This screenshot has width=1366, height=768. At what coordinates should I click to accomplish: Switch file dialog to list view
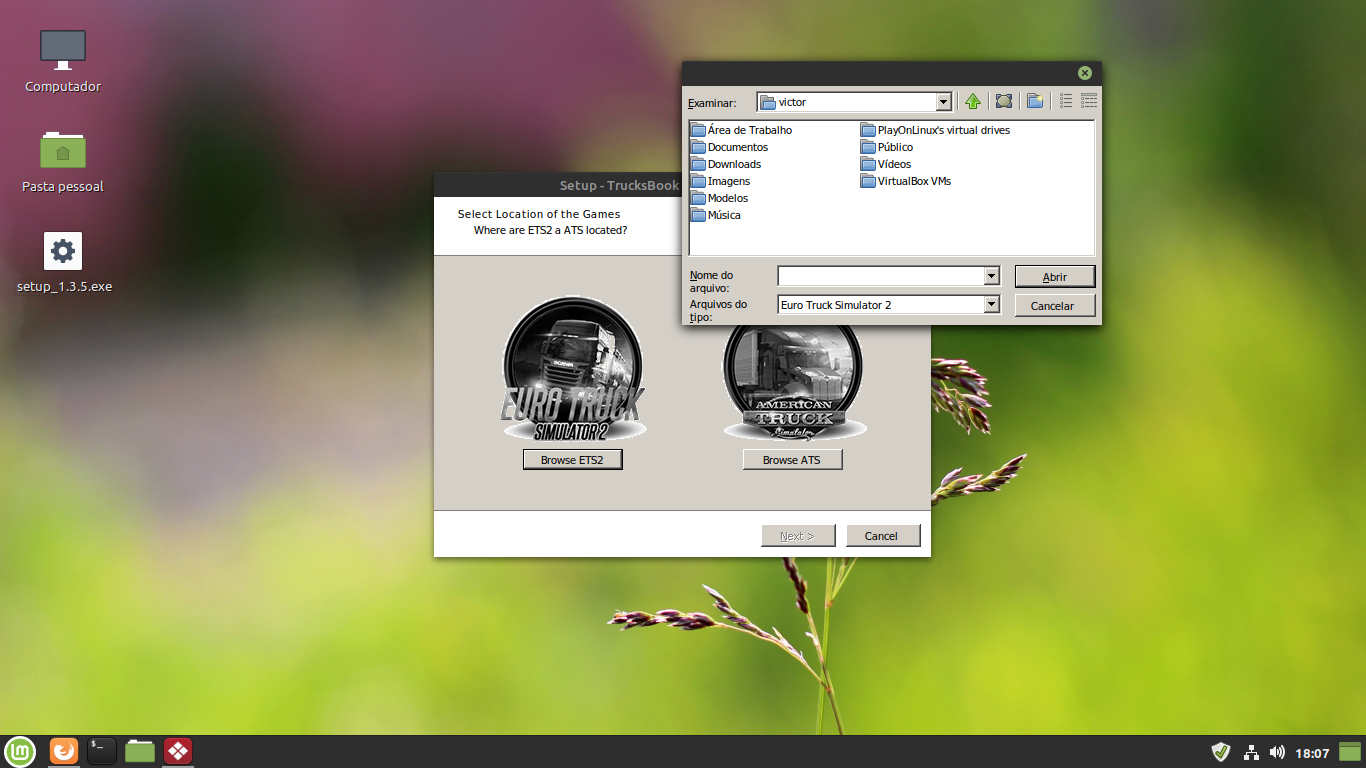(x=1066, y=101)
